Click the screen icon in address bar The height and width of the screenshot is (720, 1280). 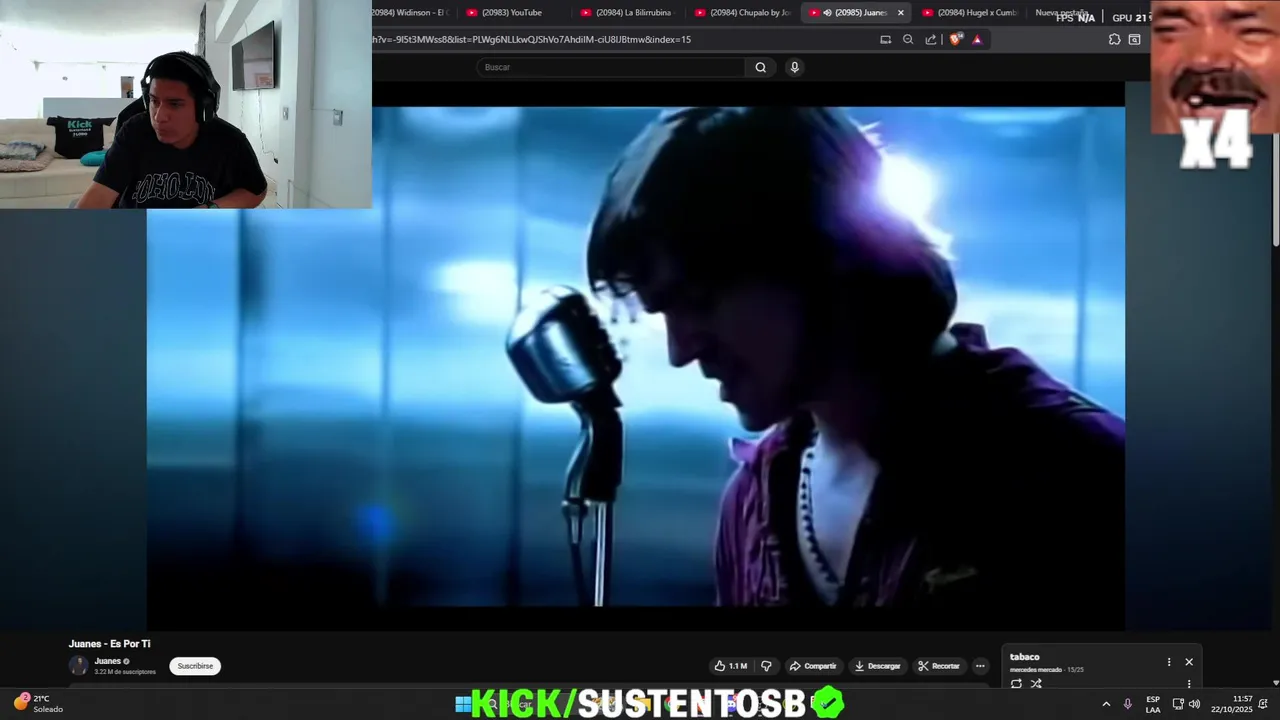pyautogui.click(x=885, y=39)
